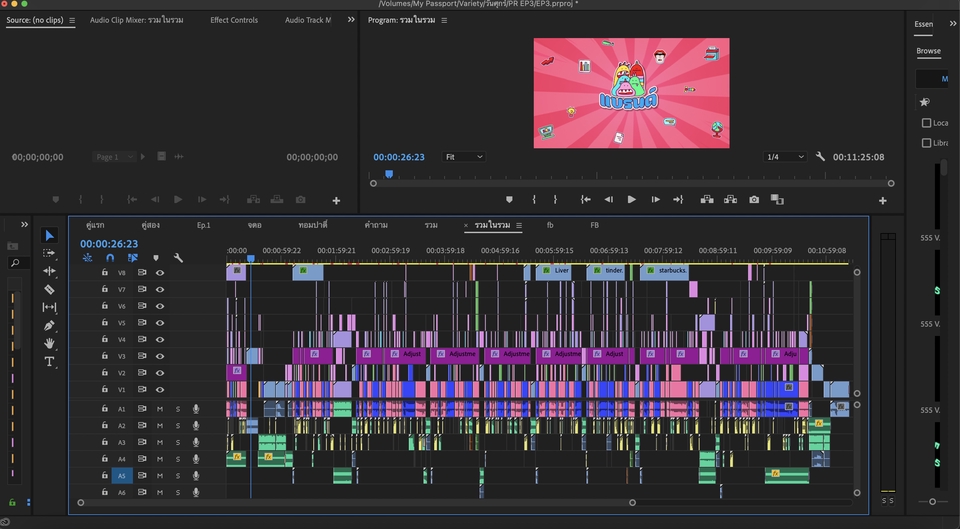Click the search magnifier in project panel
960x529 pixels.
(15, 263)
